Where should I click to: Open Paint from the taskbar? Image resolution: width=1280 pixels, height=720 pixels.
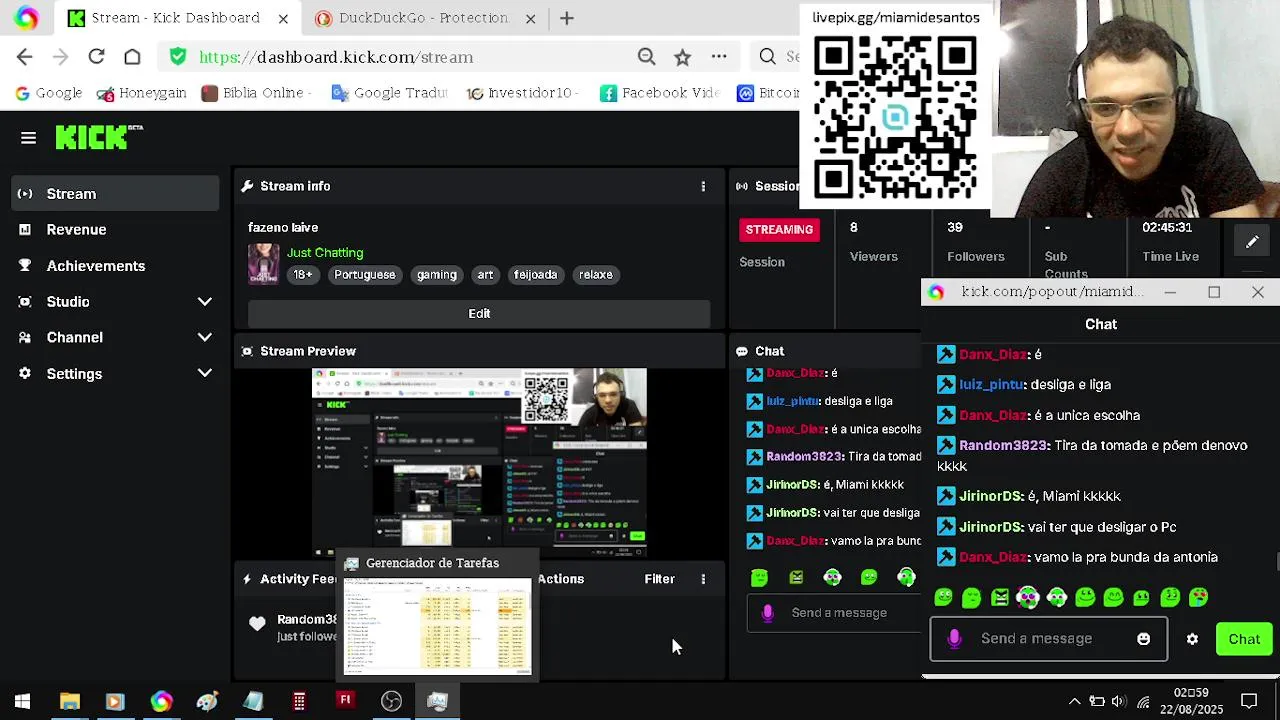pyautogui.click(x=207, y=701)
